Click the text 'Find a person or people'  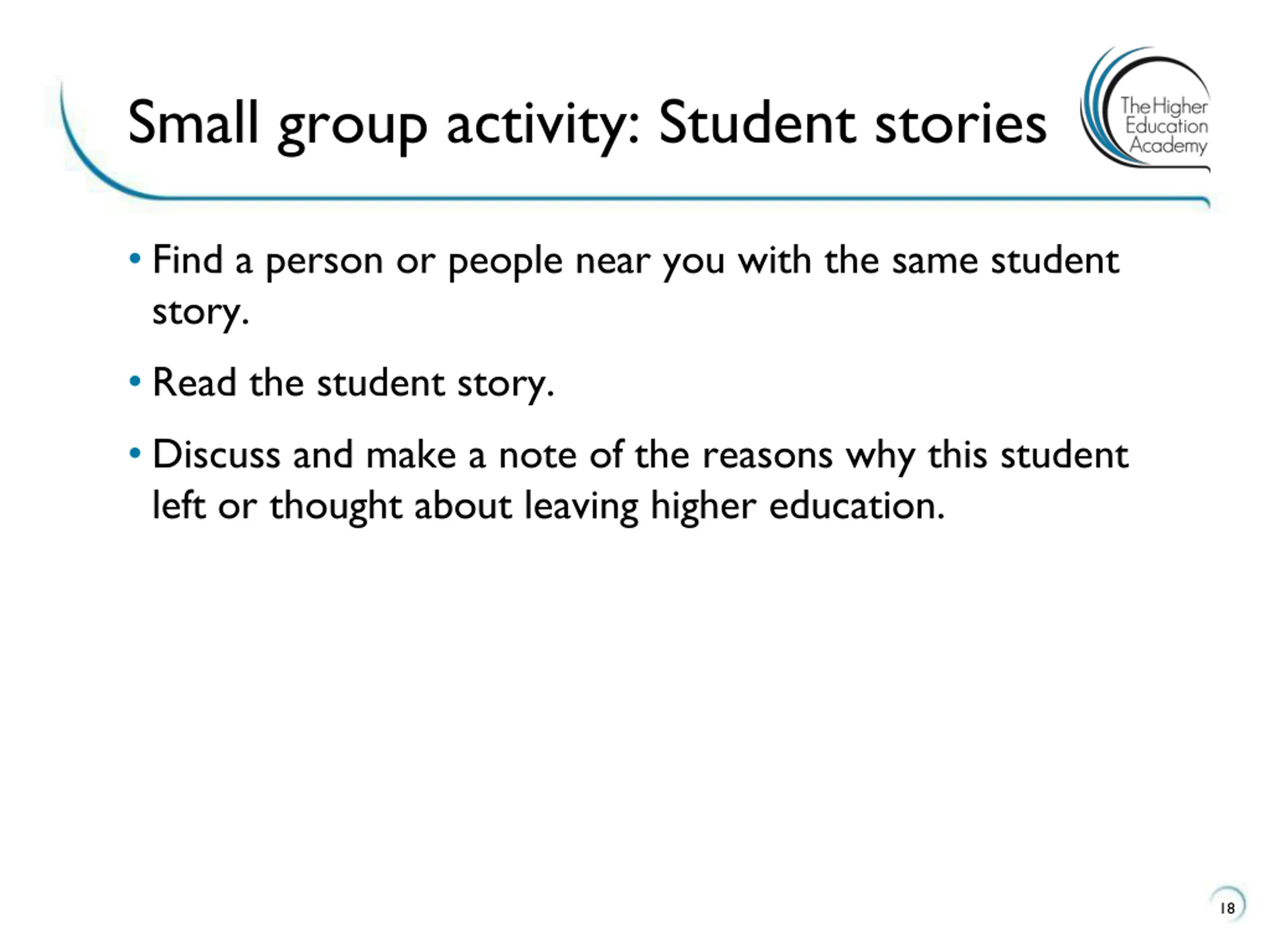[357, 262]
